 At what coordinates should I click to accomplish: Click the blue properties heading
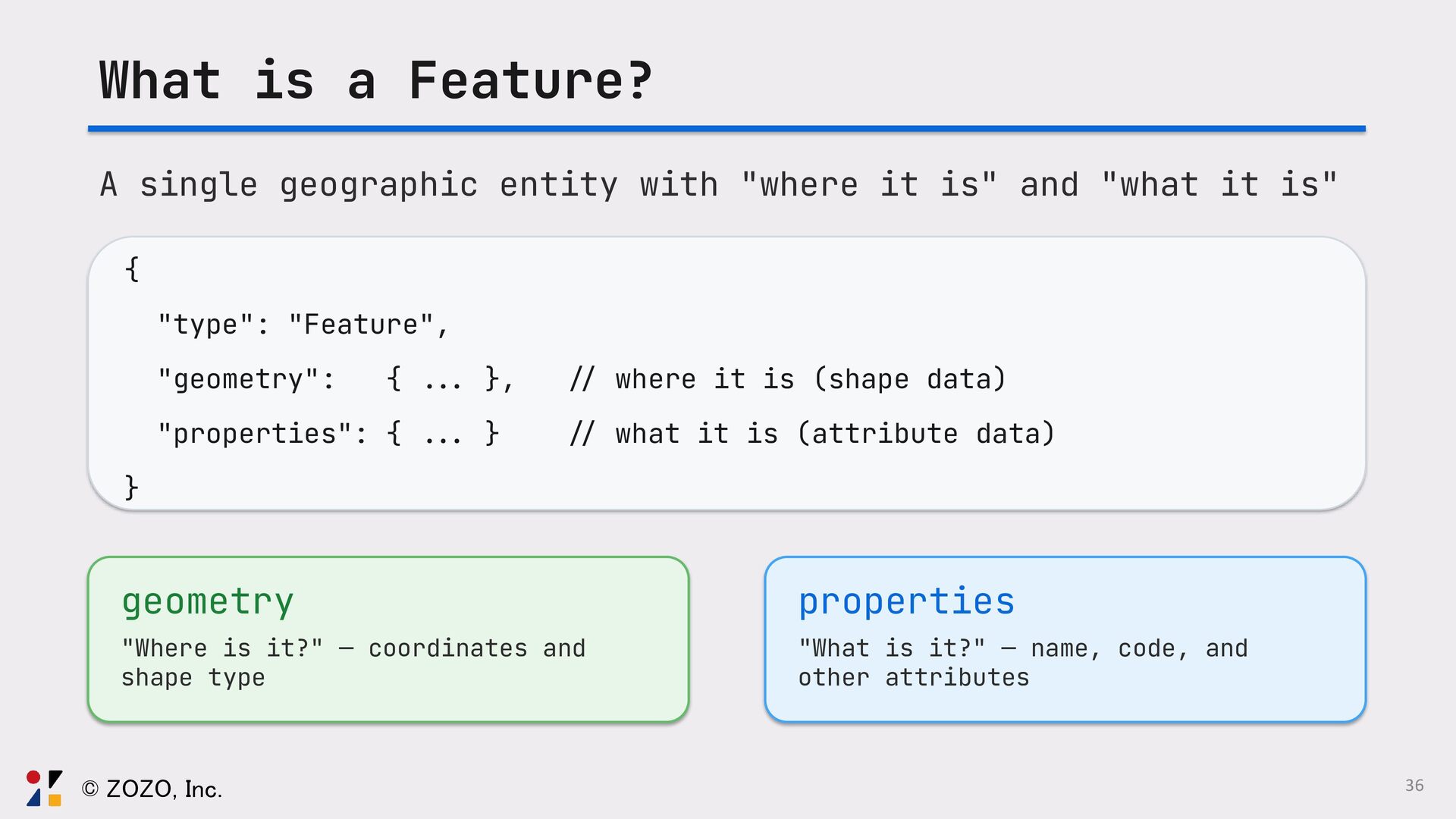click(906, 602)
